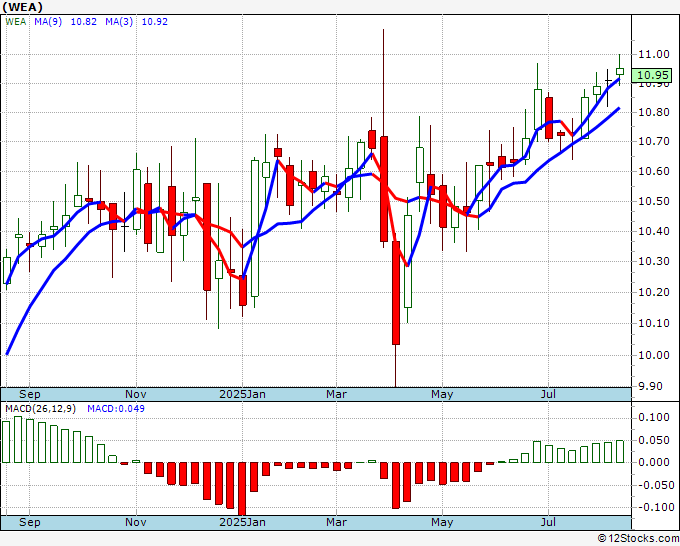Screen dimensions: 680x546
Task: Click the long red April candle bottoming near 10.03
Action: click(396, 293)
